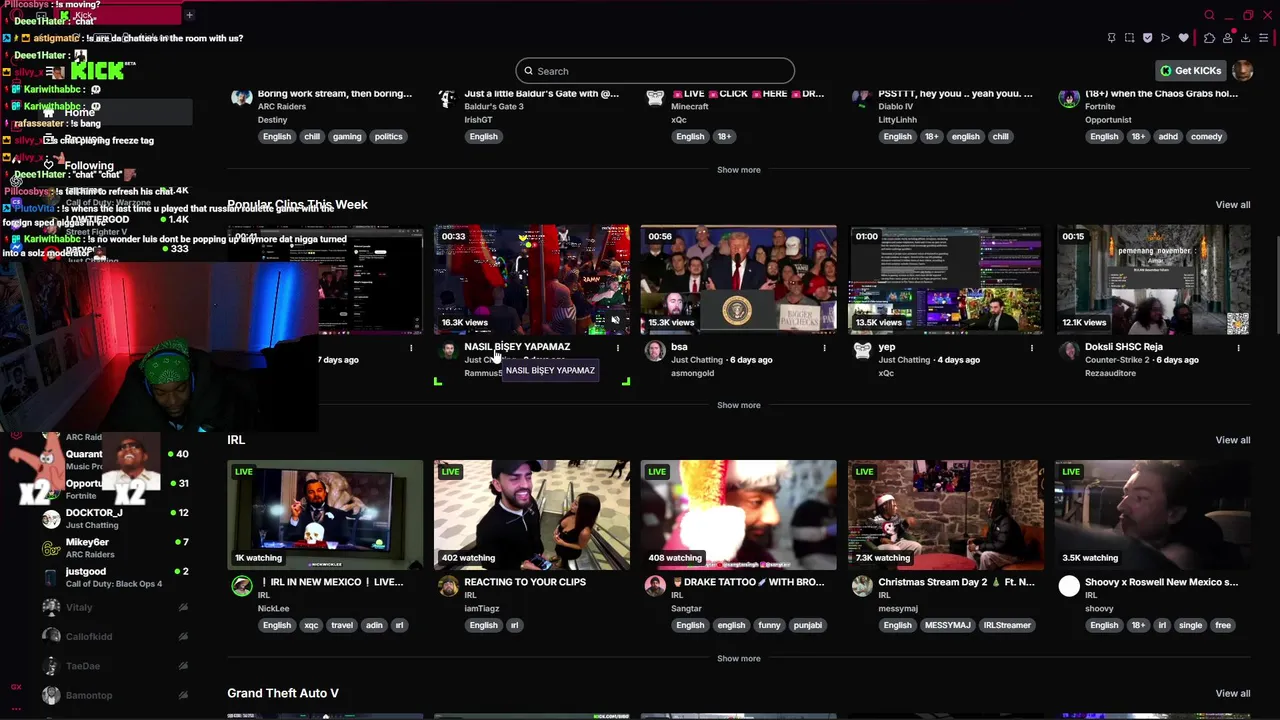Open the browser profile icon with red dot

click(1228, 38)
